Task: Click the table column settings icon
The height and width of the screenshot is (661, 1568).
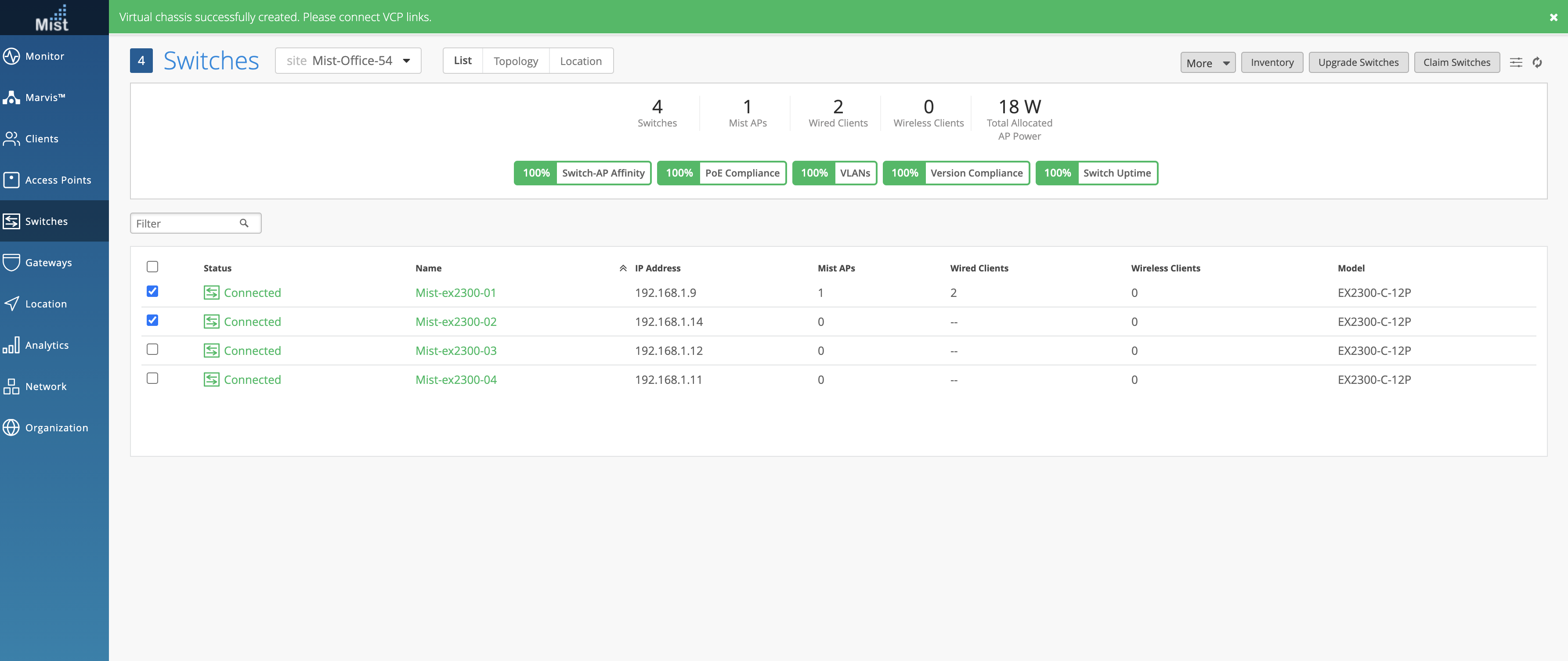Action: click(1516, 62)
